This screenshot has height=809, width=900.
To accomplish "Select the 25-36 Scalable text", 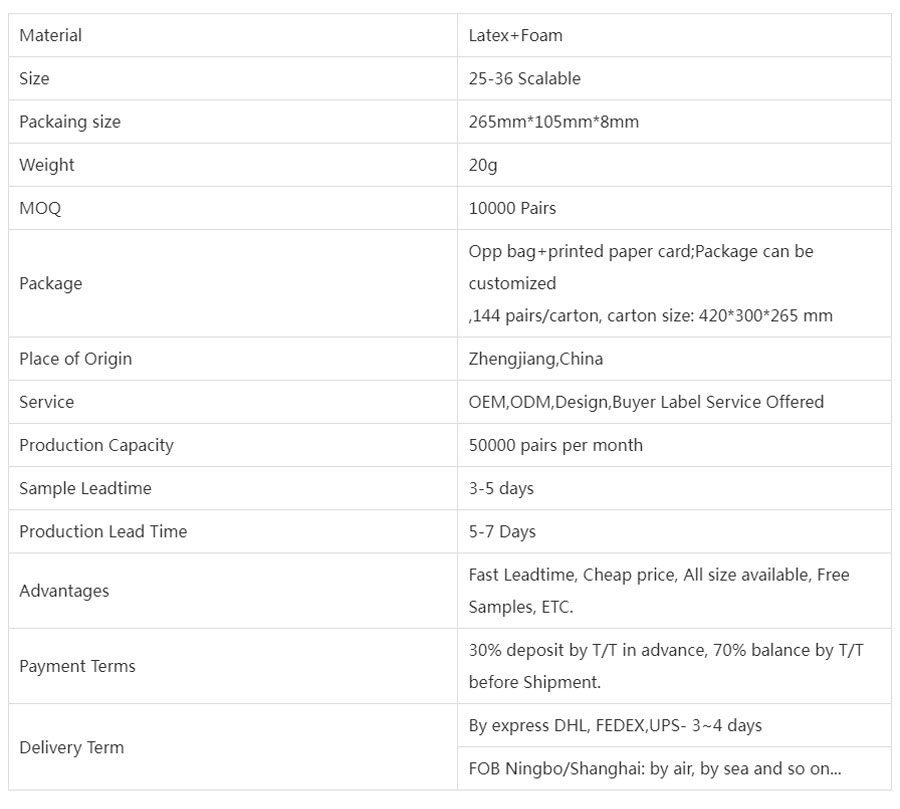I will [525, 79].
